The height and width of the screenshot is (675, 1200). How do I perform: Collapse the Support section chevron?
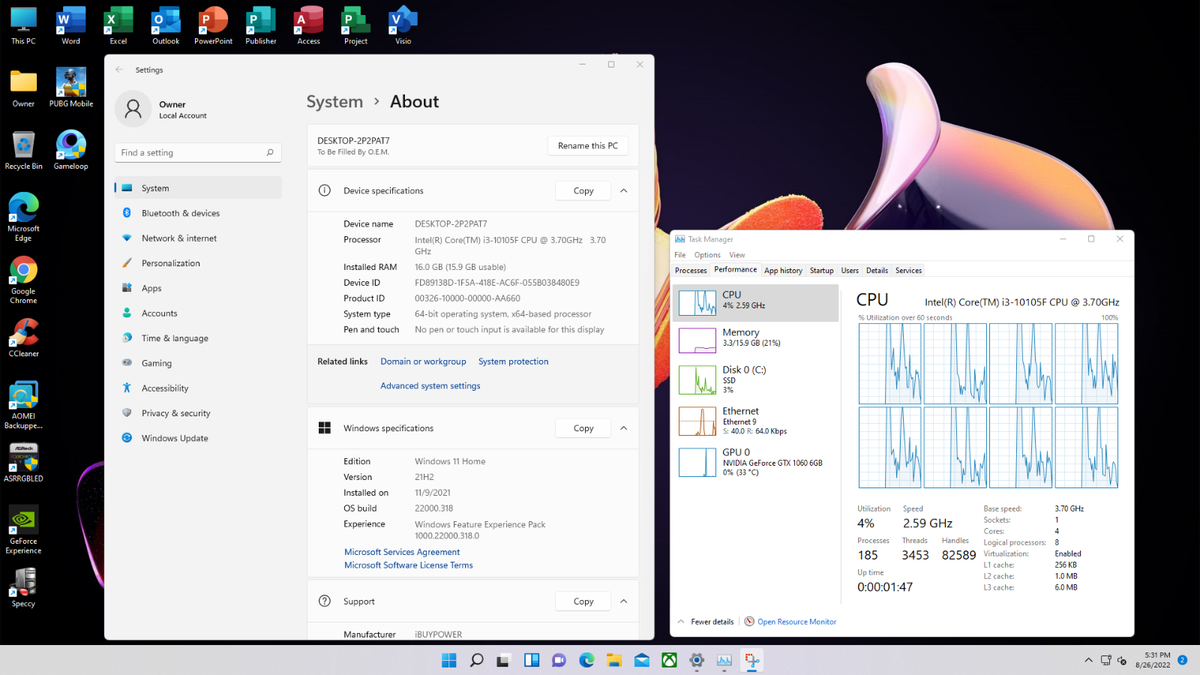coord(623,601)
